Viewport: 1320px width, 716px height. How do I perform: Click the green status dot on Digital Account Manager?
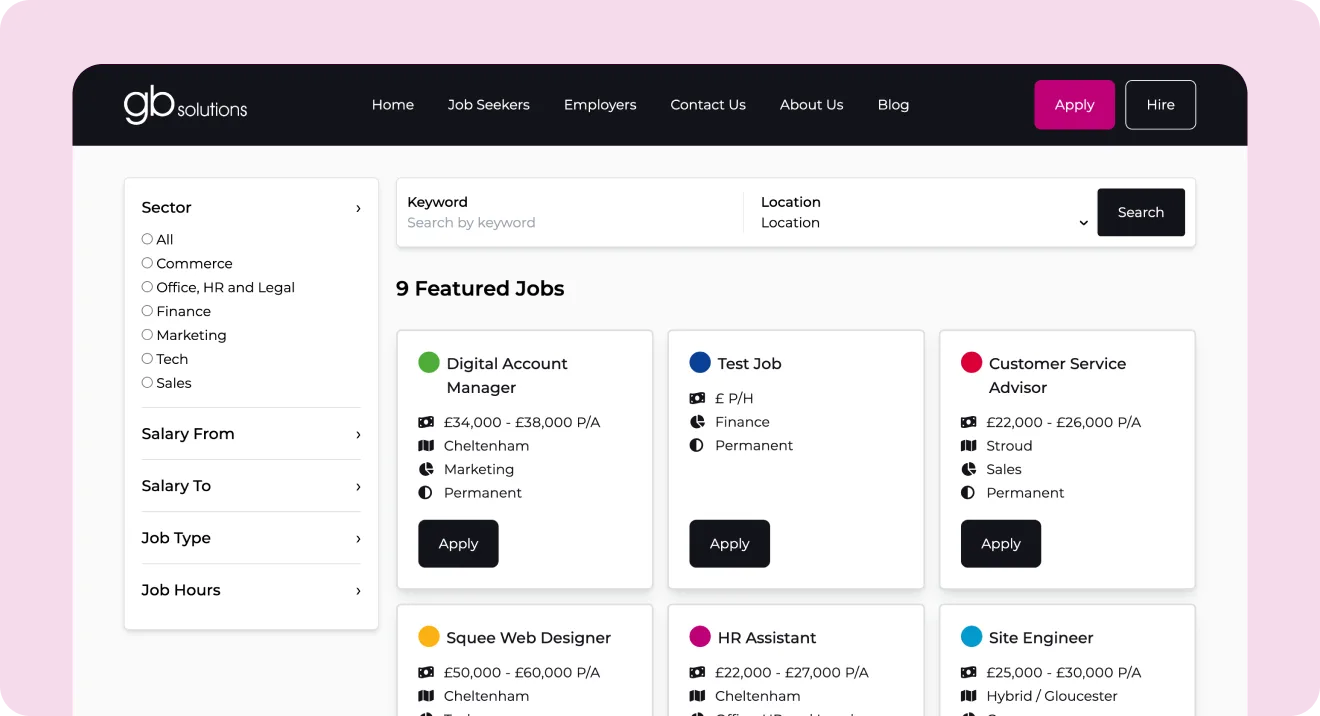tap(429, 362)
